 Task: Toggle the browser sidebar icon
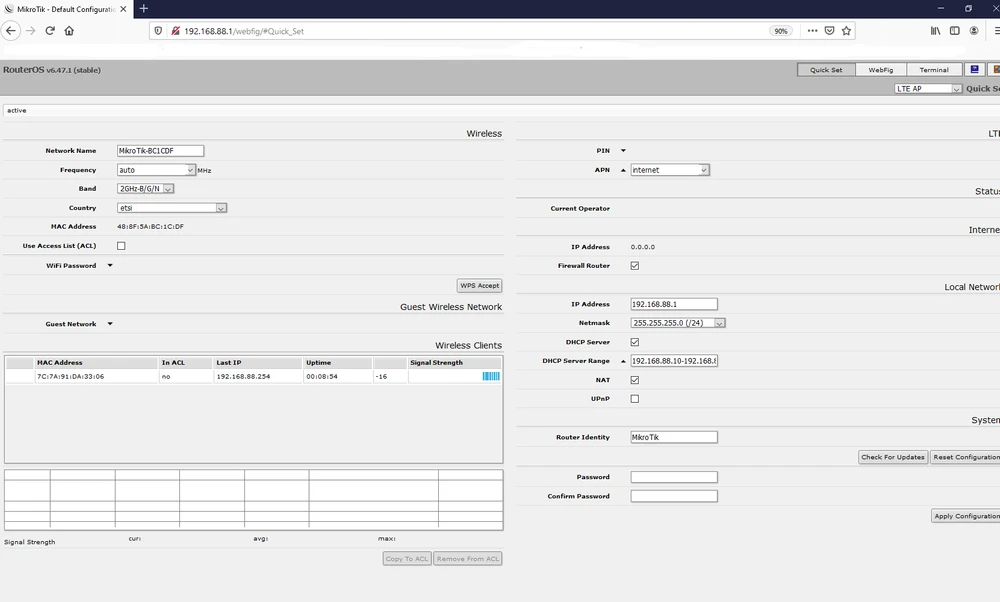point(954,30)
